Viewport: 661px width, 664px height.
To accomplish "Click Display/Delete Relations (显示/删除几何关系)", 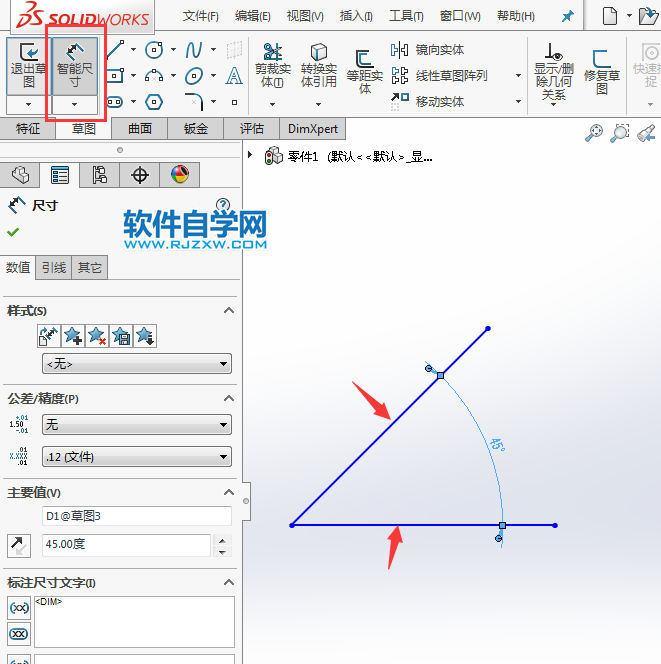I will tap(553, 72).
